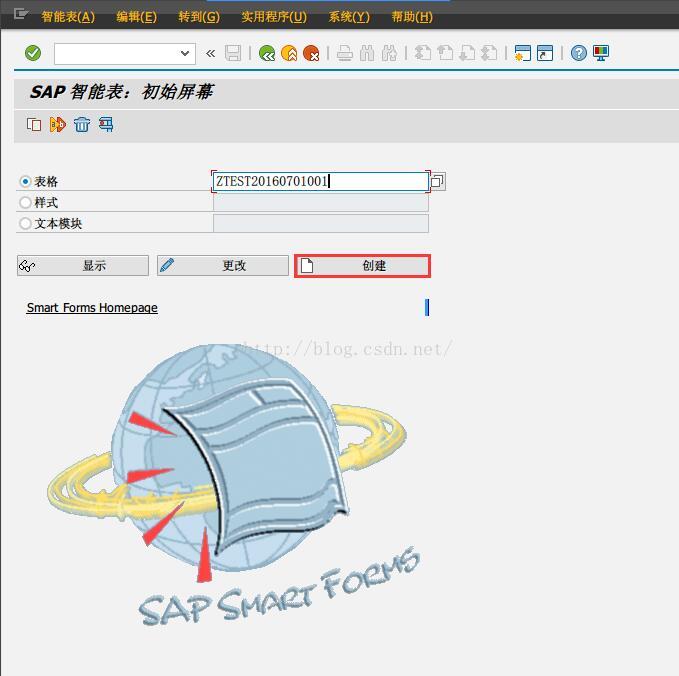The image size is (679, 676).
Task: Open the search help beside form name
Action: tap(438, 181)
